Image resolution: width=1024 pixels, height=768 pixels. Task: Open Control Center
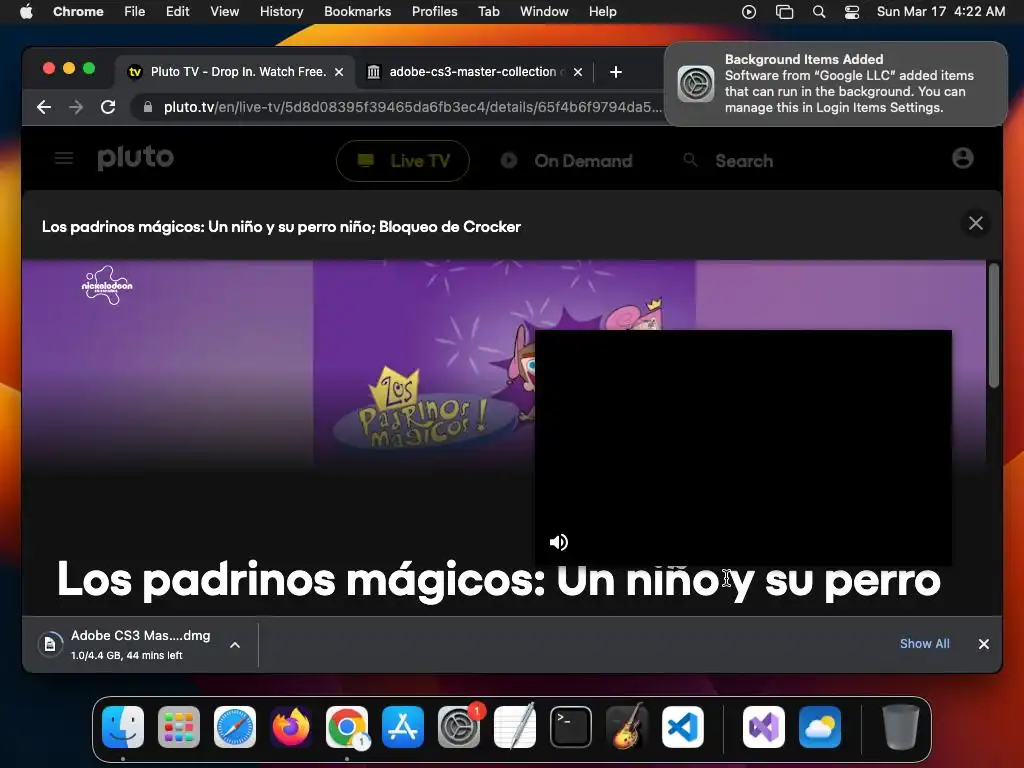coord(852,12)
